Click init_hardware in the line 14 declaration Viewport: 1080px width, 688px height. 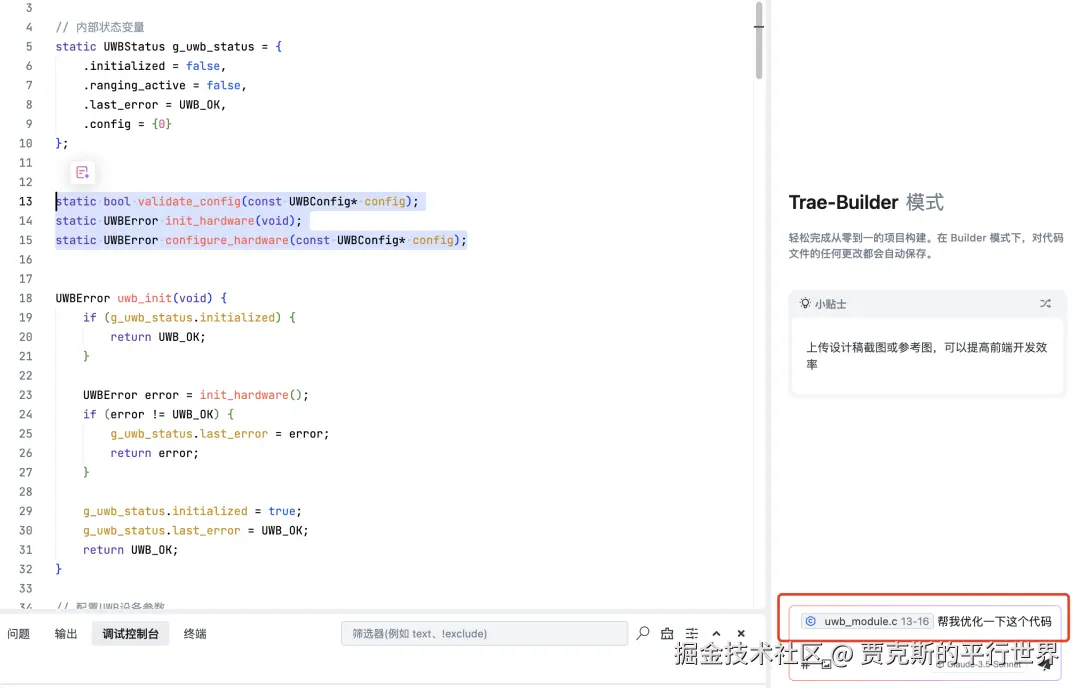[x=209, y=220]
